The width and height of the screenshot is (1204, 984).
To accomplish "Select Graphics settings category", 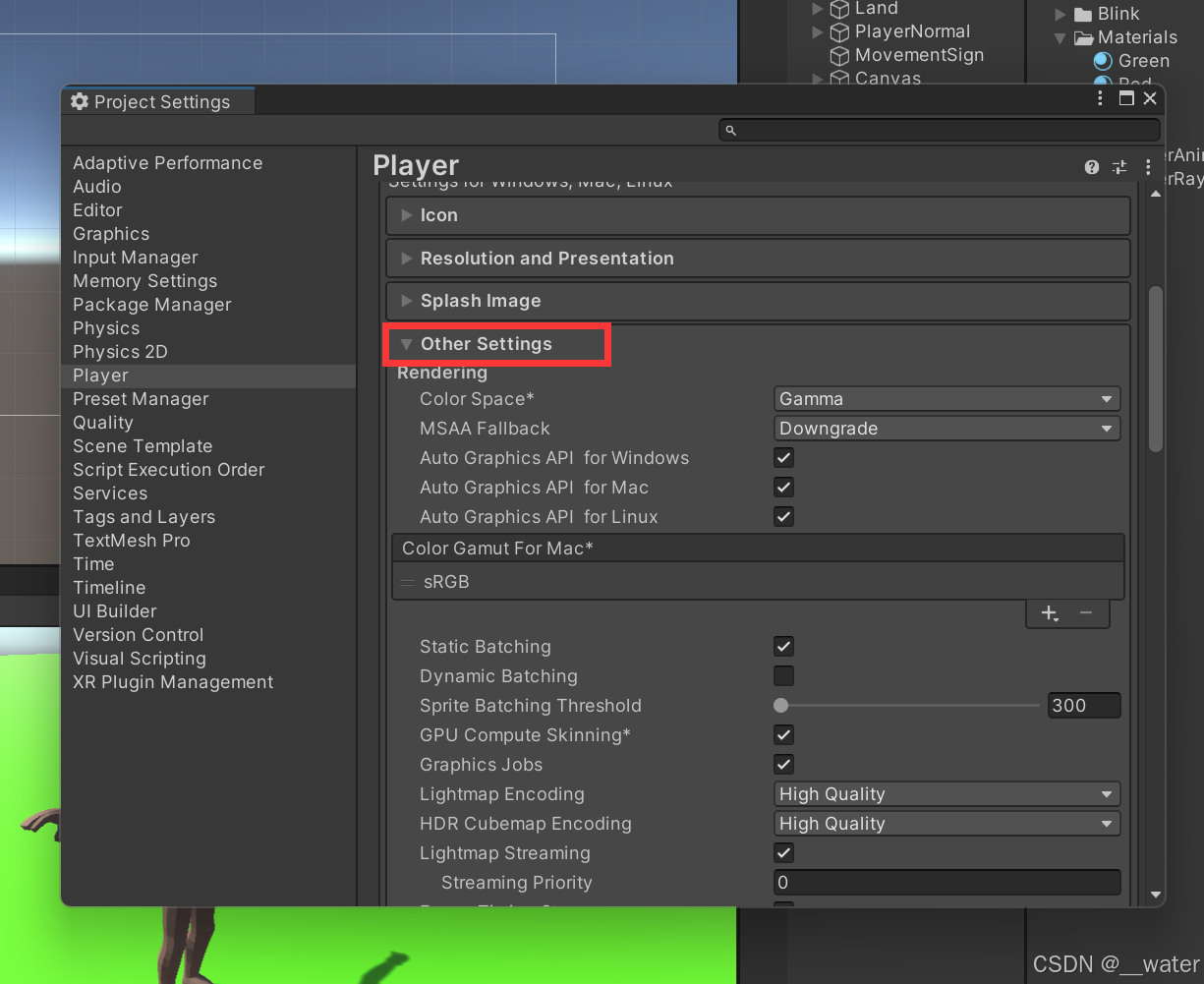I will click(111, 234).
